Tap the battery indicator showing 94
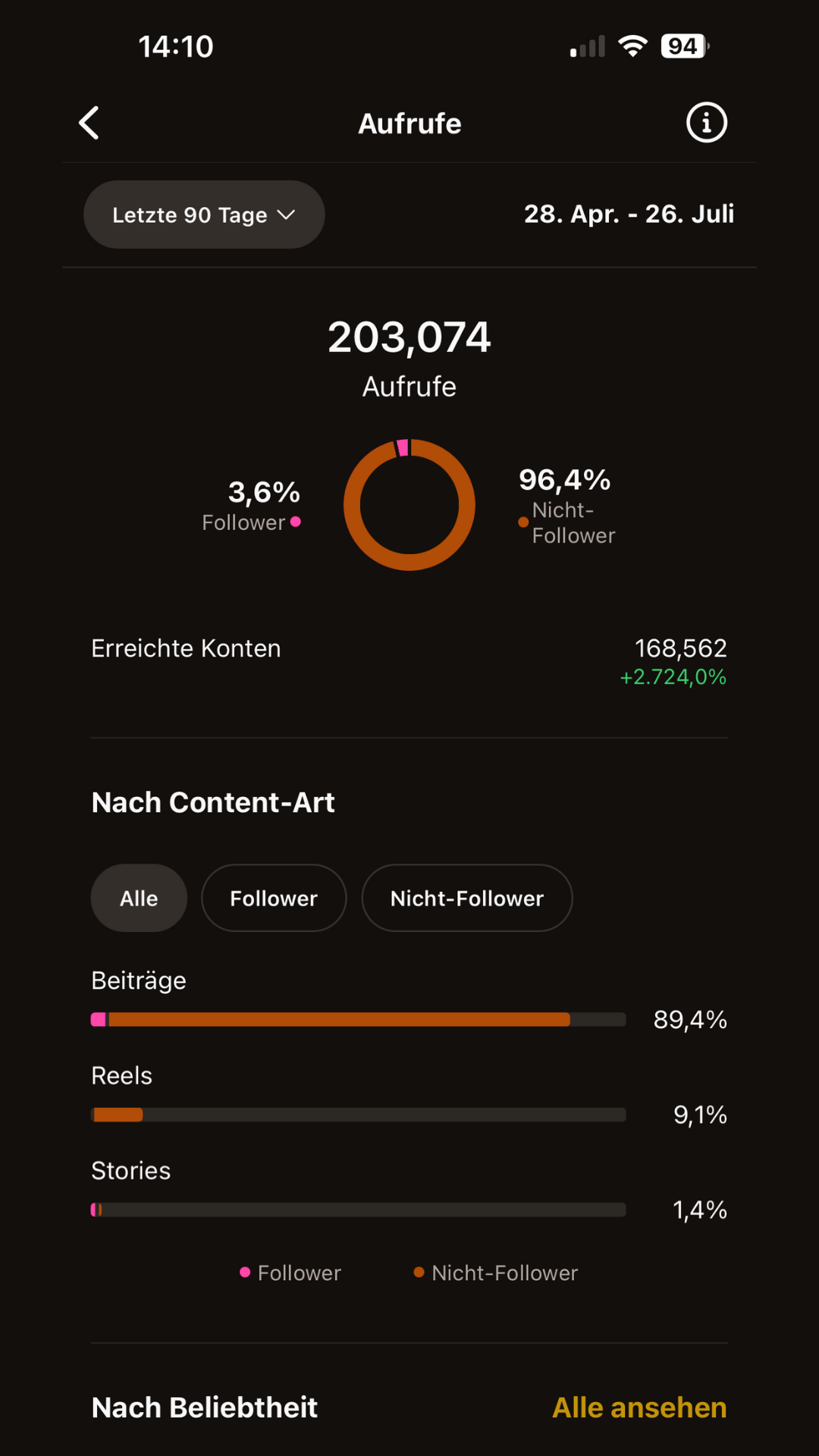This screenshot has width=819, height=1456. click(684, 46)
